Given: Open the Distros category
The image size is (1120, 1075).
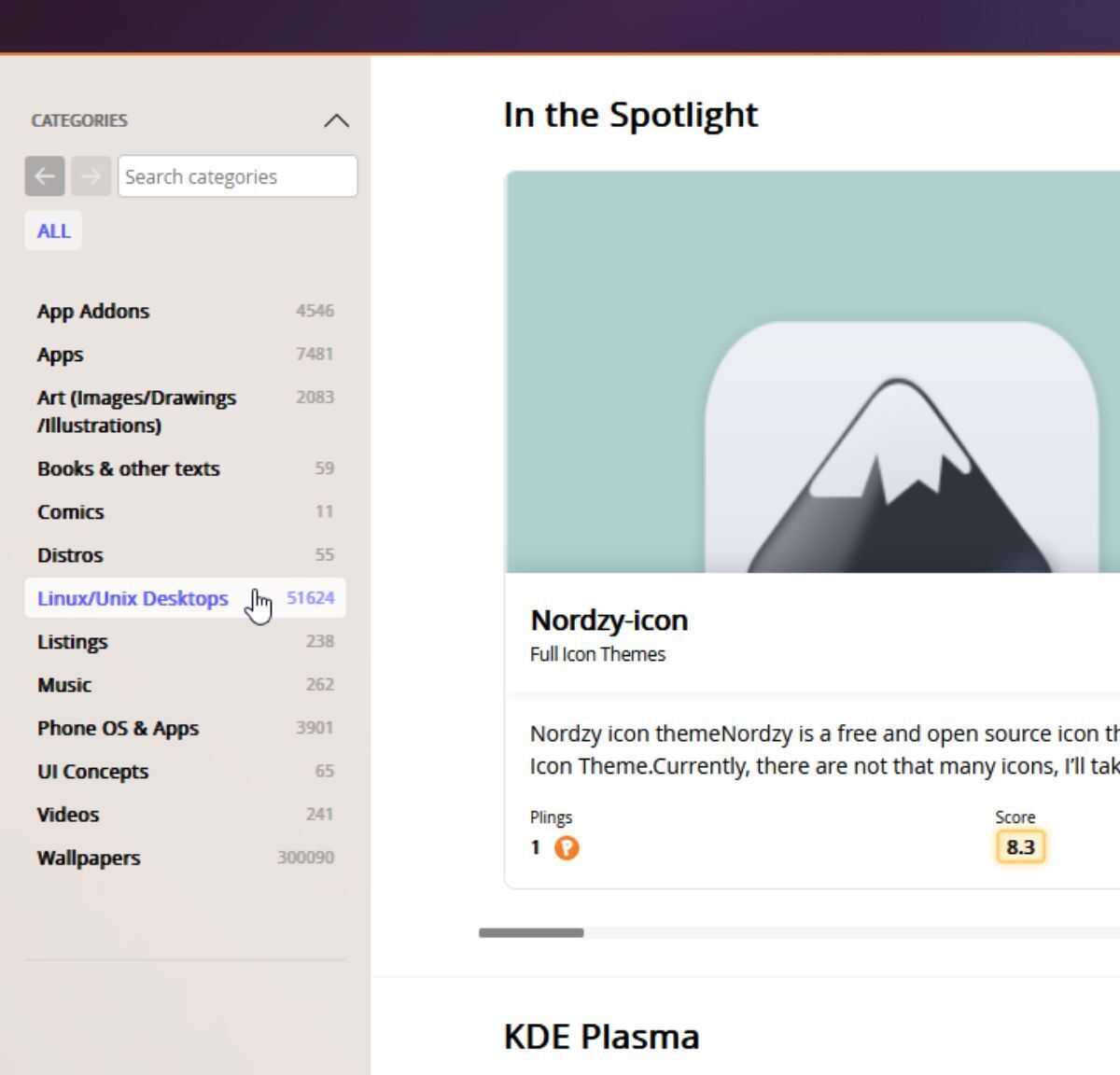Looking at the screenshot, I should [185, 554].
